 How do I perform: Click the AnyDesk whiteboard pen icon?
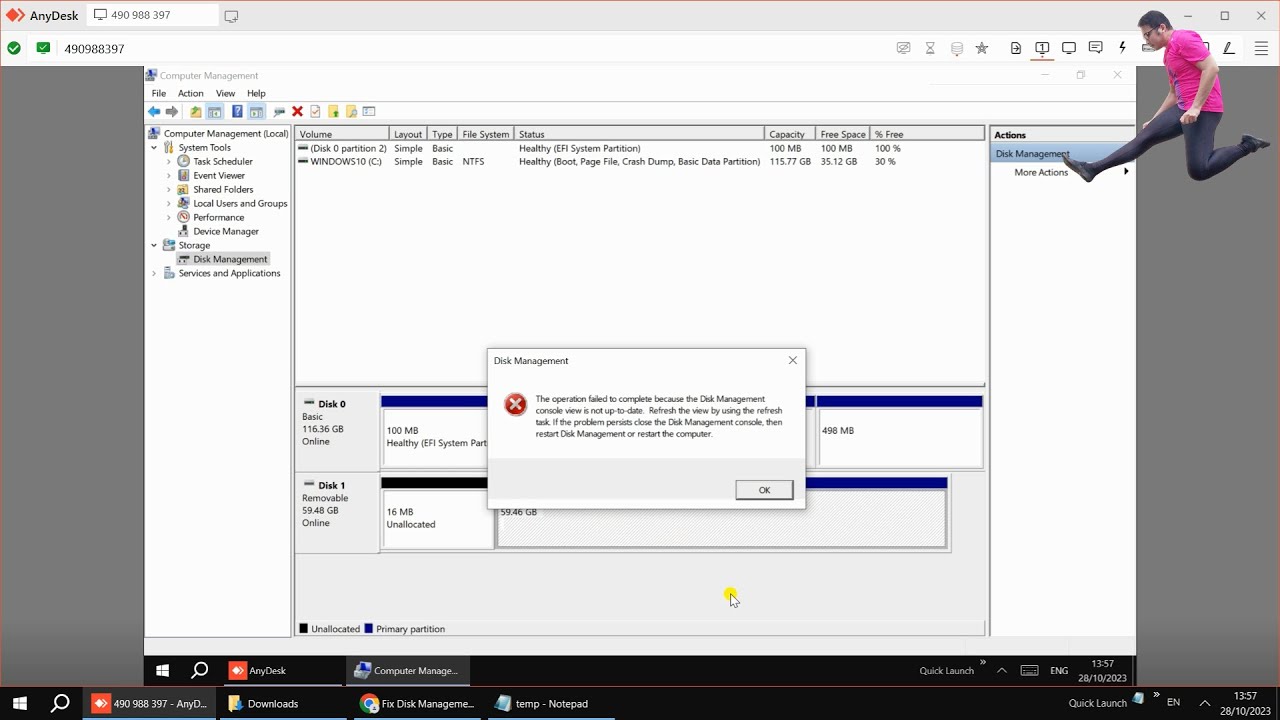coord(1228,48)
